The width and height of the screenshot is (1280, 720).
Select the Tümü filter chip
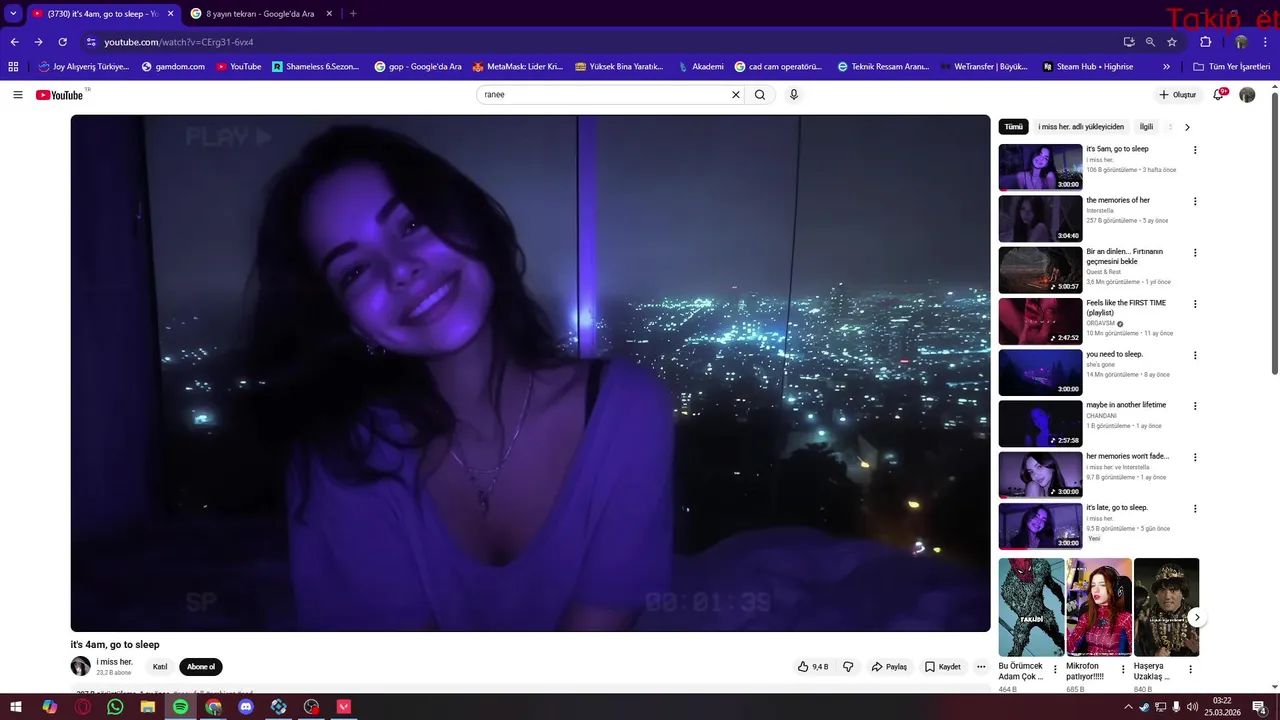click(x=1014, y=127)
